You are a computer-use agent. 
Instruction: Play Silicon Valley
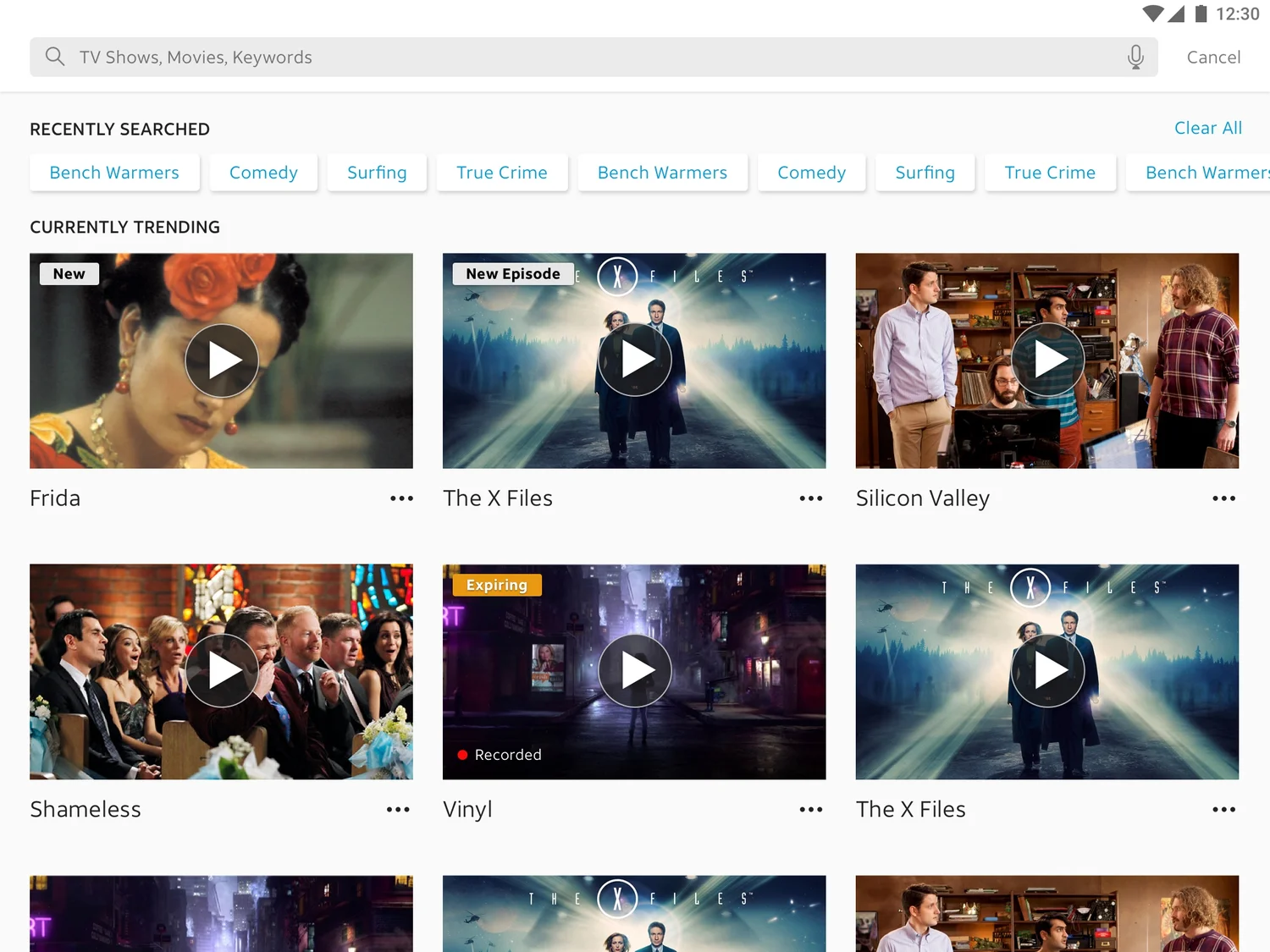[1047, 360]
